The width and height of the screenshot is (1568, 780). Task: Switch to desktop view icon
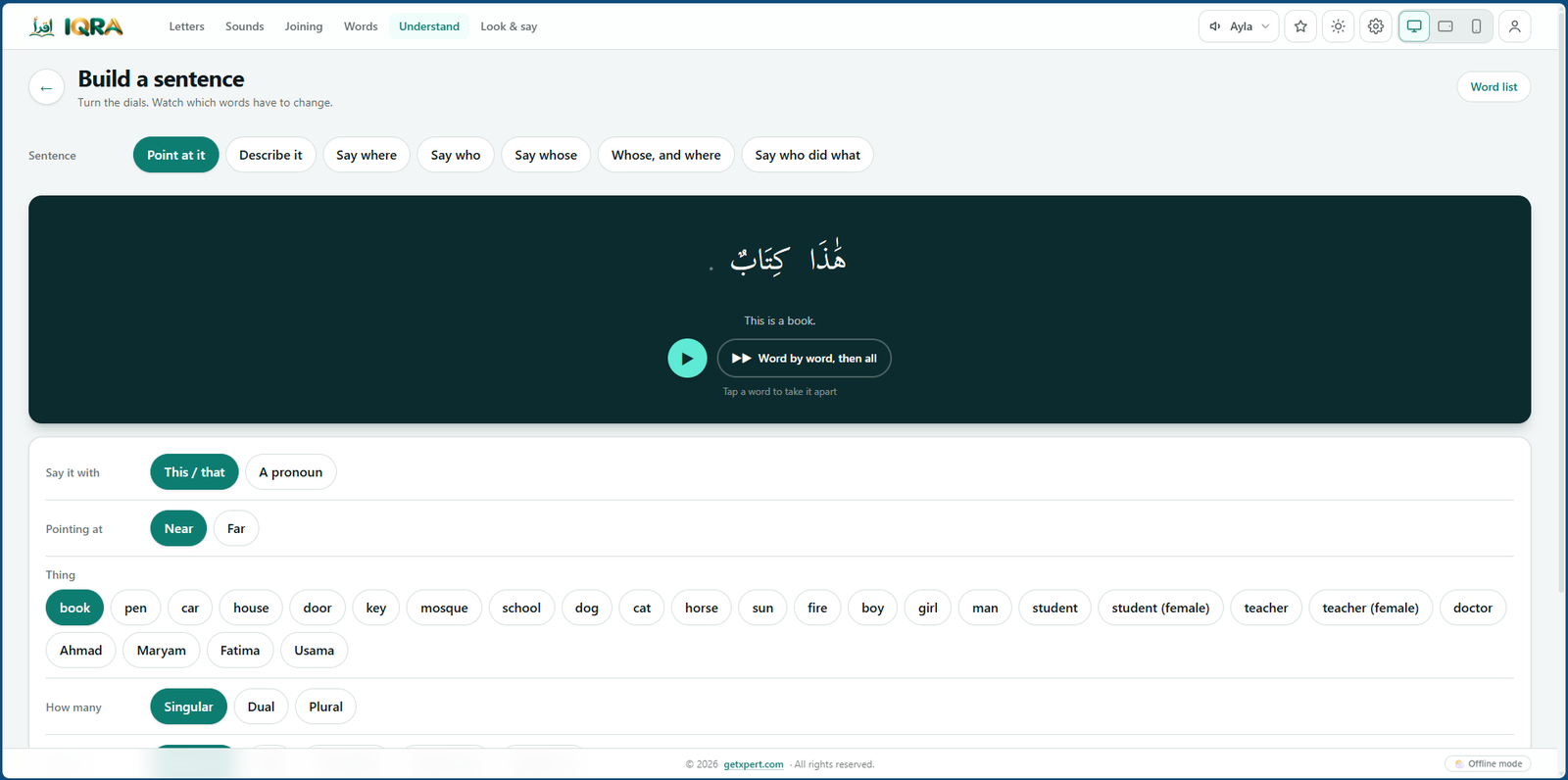[1414, 26]
